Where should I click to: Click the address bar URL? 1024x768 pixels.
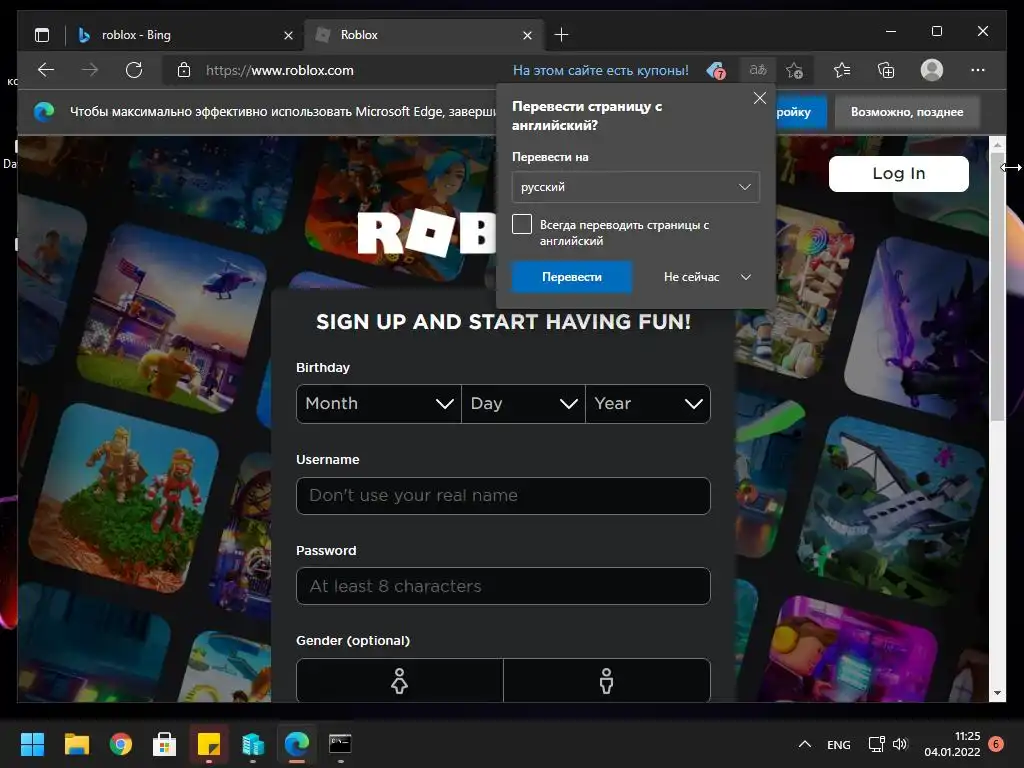coord(280,70)
